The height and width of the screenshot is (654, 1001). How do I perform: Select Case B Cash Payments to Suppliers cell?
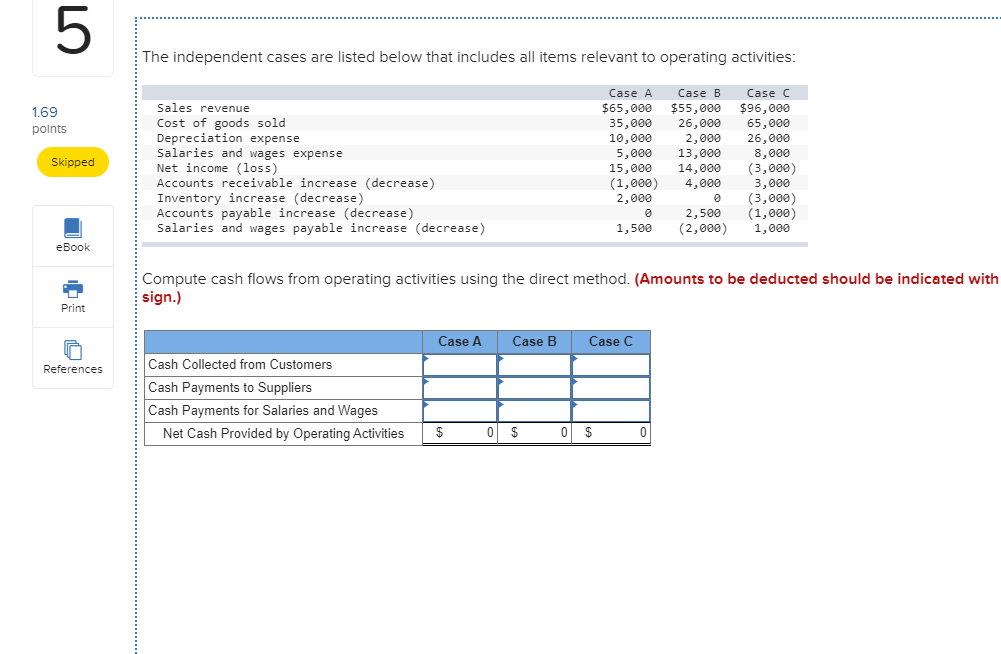click(x=534, y=388)
